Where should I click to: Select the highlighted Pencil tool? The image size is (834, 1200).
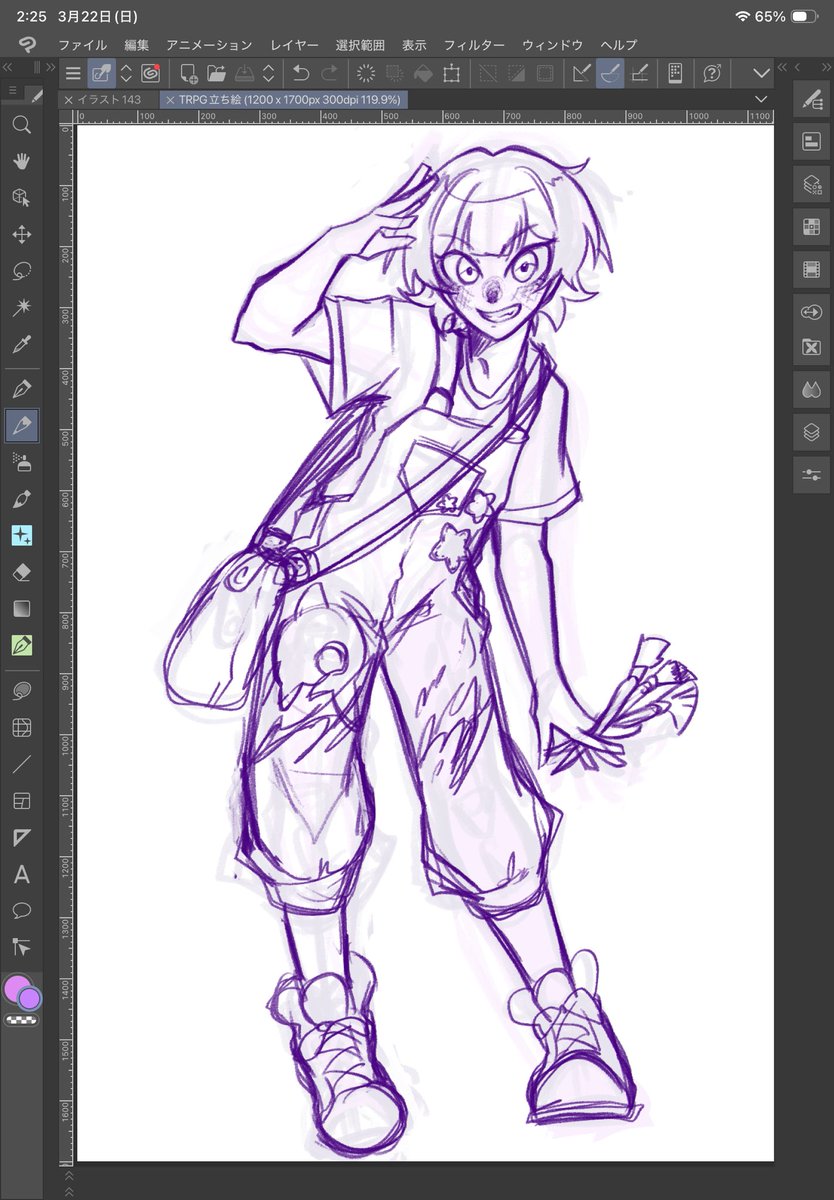21,426
